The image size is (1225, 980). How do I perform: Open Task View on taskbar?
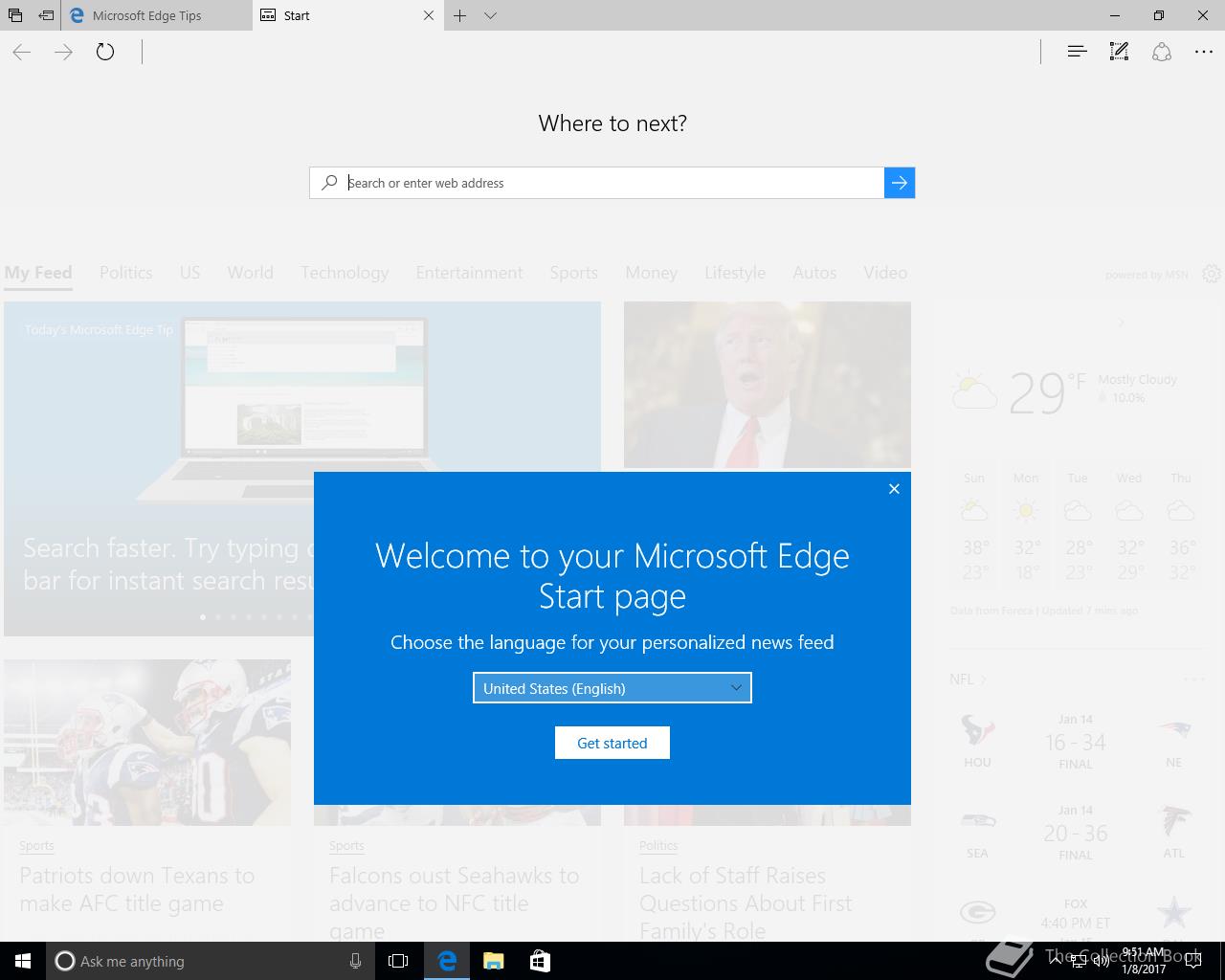pyautogui.click(x=398, y=961)
